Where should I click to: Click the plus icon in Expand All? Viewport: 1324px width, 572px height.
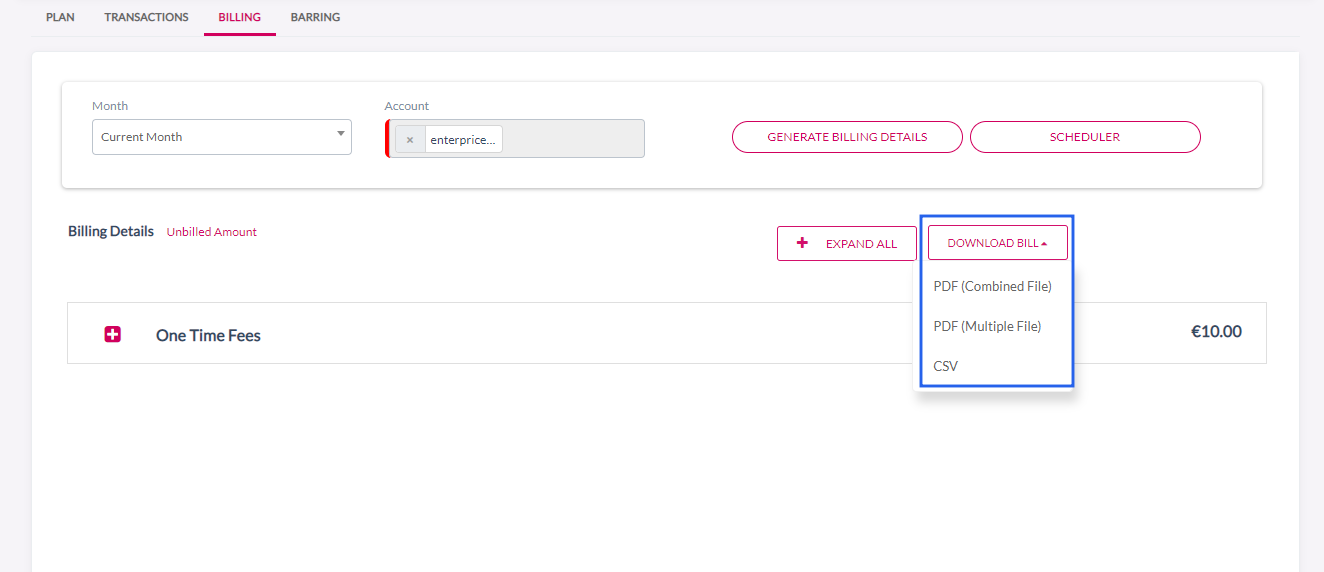click(x=802, y=243)
